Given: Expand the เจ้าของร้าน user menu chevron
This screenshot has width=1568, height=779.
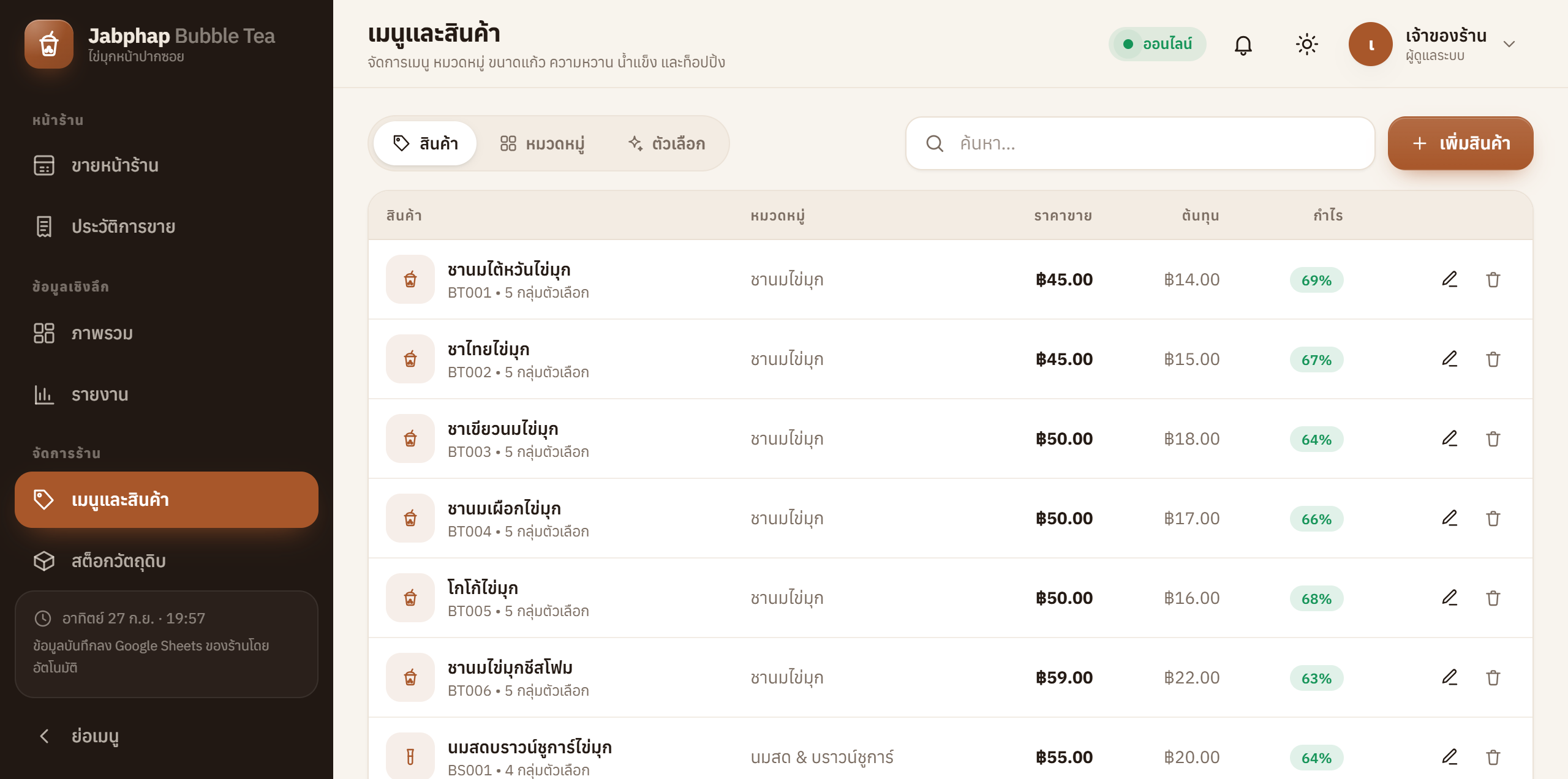Looking at the screenshot, I should [1509, 44].
